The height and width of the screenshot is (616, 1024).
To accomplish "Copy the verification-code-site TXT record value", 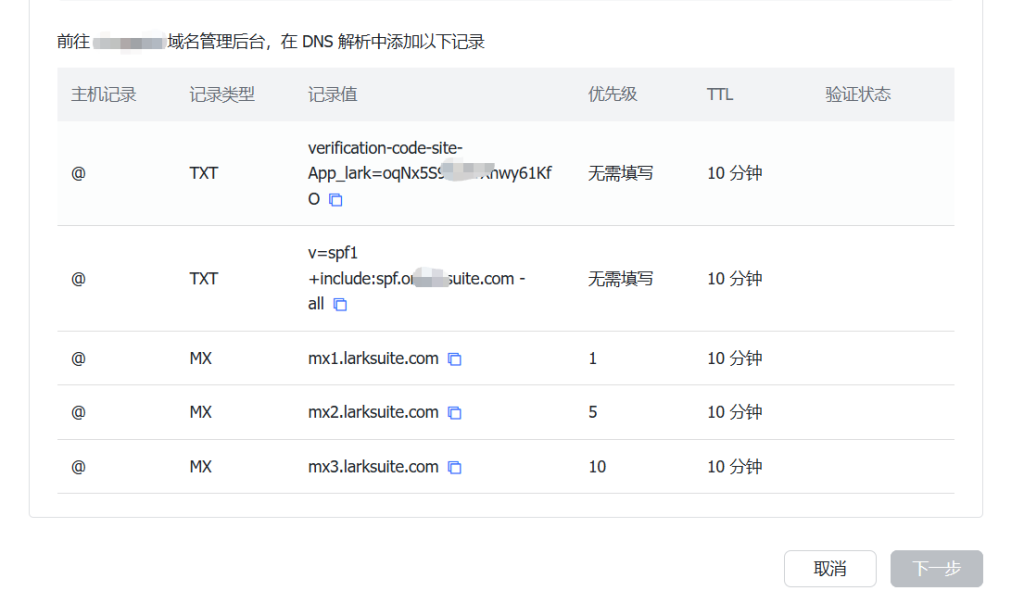I will [x=336, y=200].
